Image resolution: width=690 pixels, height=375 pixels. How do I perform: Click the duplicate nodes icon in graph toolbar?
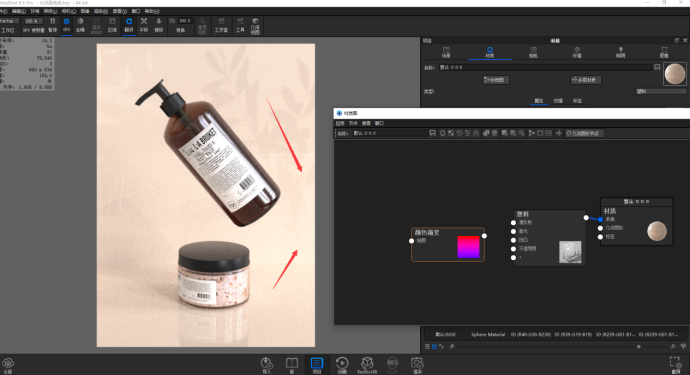click(x=486, y=133)
